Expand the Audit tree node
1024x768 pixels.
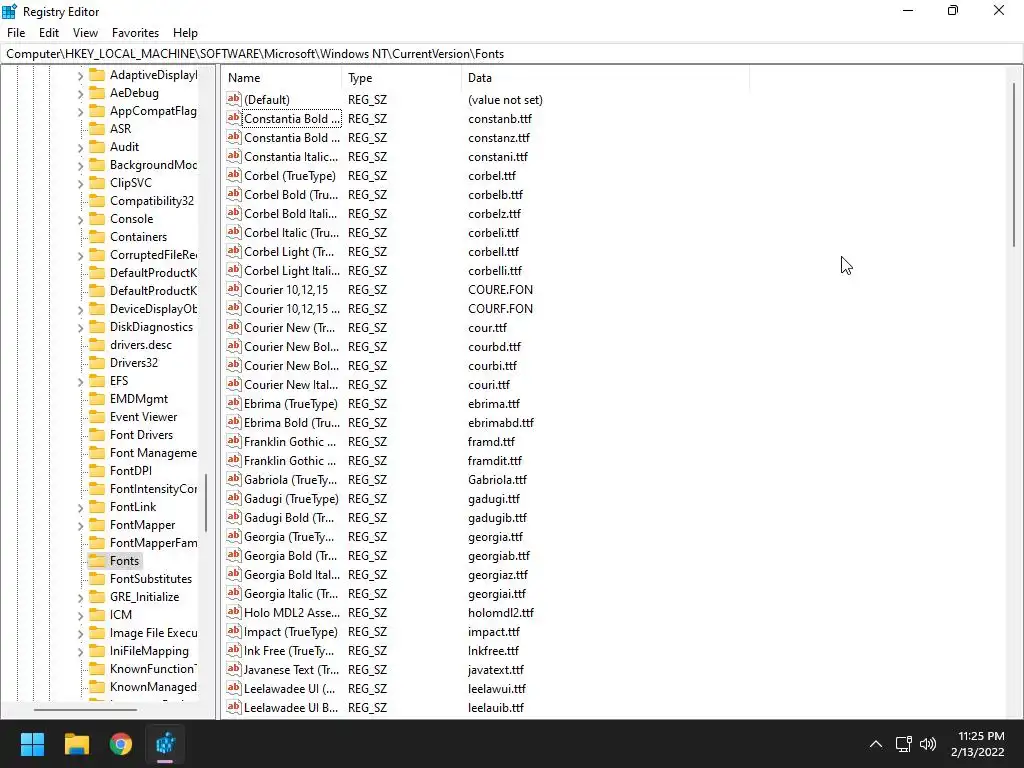tap(80, 148)
